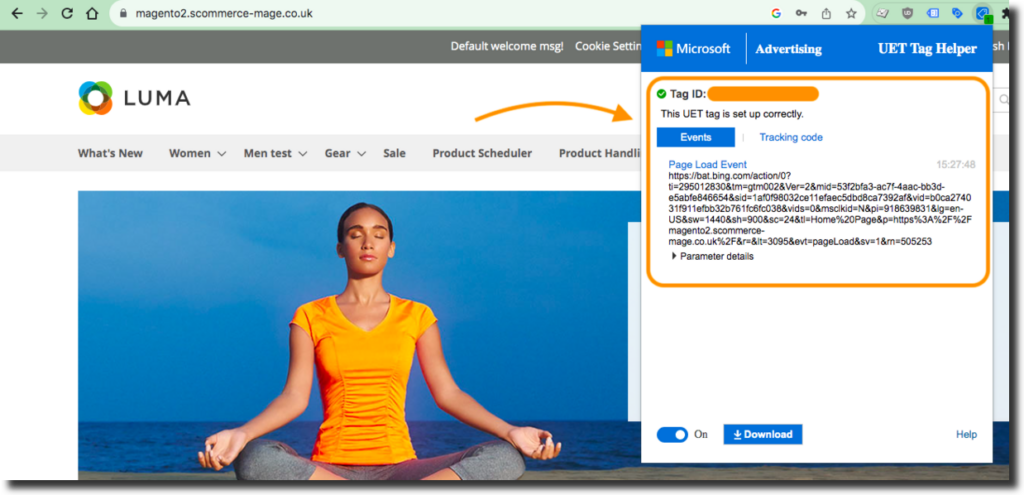Click the Google icon in address bar
1024x495 pixels.
[x=776, y=14]
